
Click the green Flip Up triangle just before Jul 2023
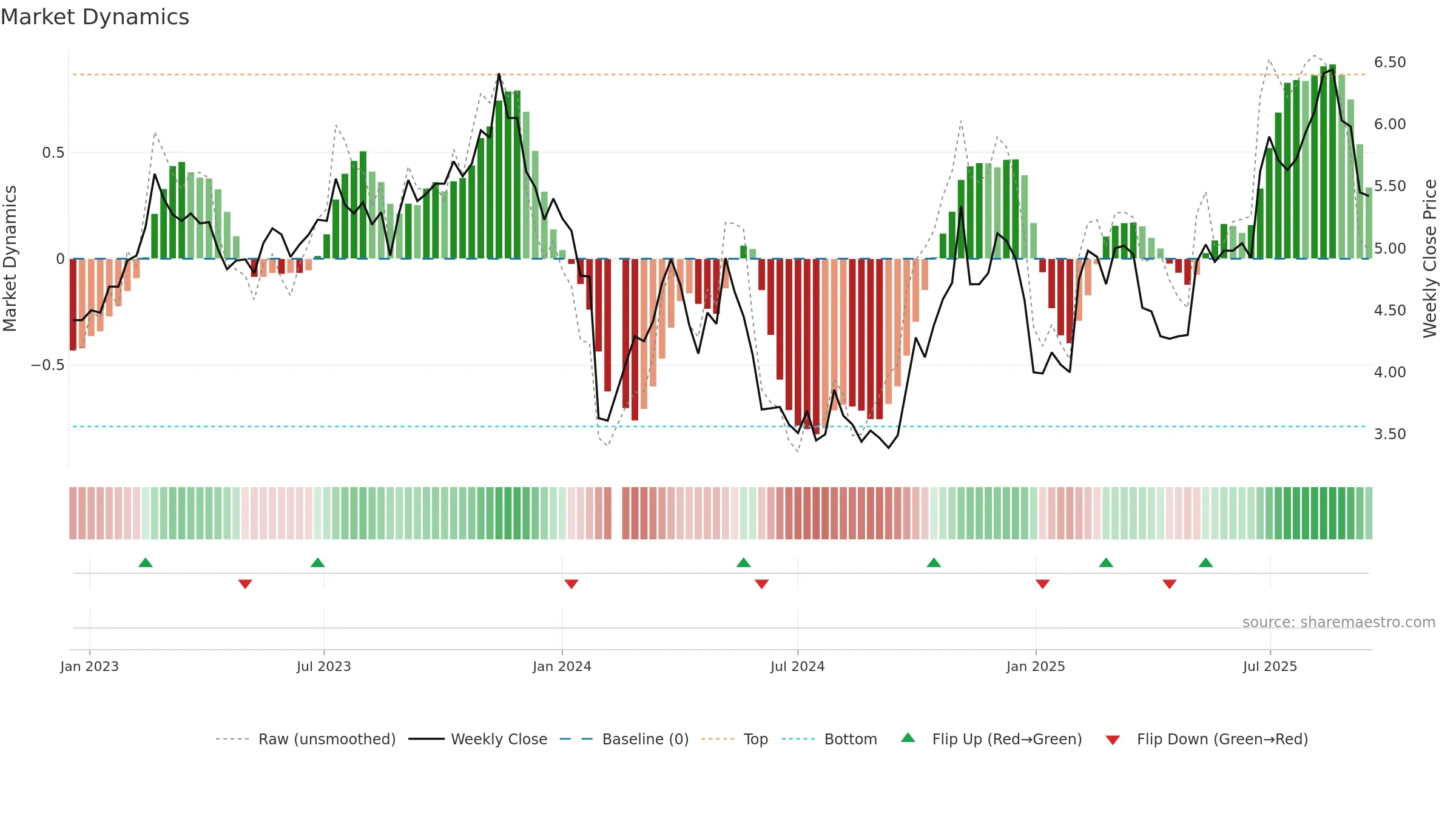[318, 562]
